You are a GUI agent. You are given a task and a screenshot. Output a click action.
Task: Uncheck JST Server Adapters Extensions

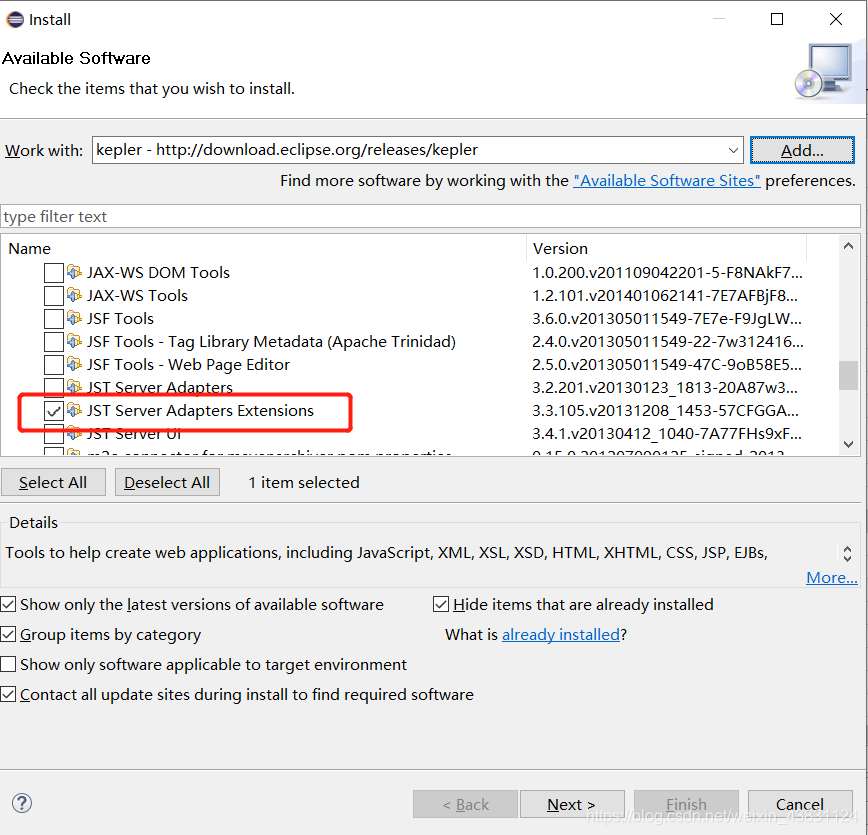[53, 411]
